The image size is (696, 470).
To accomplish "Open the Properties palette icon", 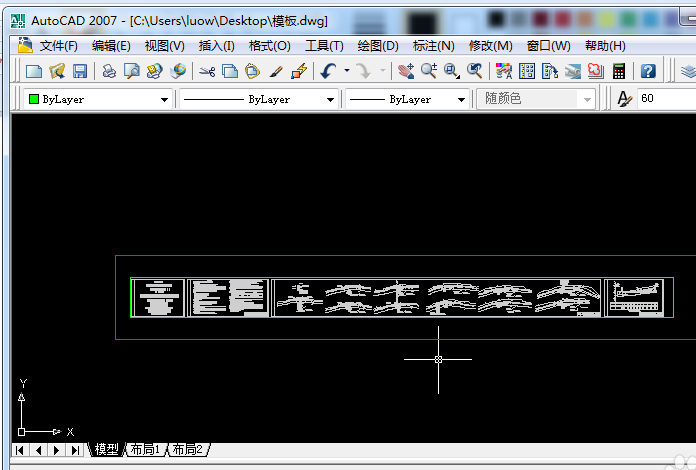I will [504, 71].
